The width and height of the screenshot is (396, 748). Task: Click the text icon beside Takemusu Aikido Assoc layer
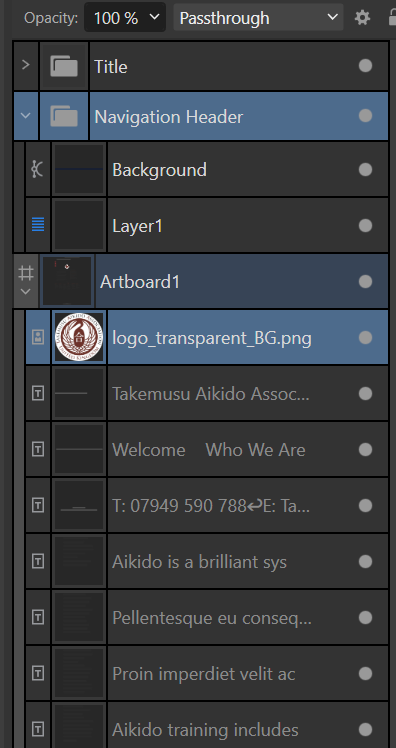pos(38,394)
